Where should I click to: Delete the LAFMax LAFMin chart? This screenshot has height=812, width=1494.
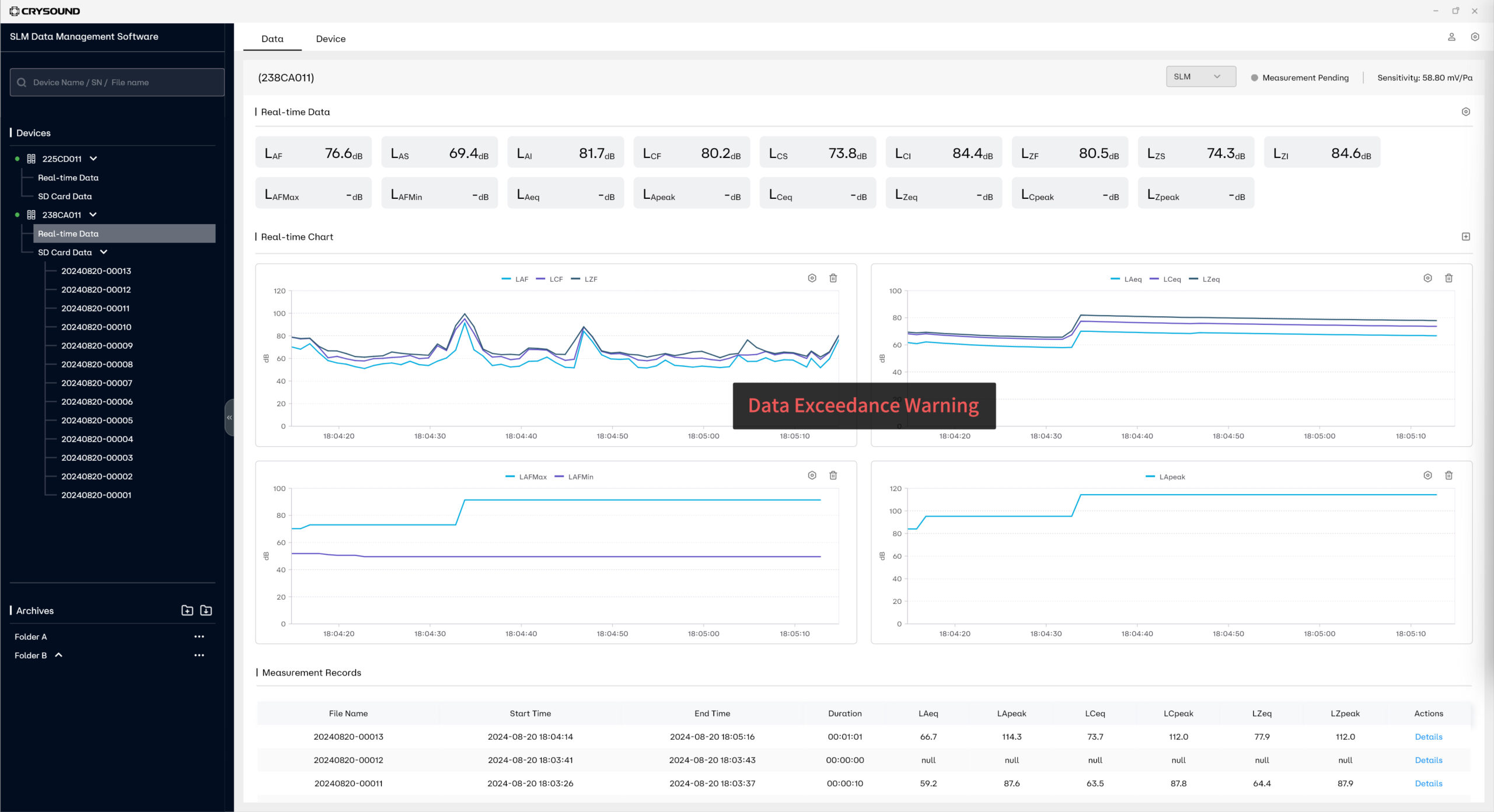[x=833, y=475]
